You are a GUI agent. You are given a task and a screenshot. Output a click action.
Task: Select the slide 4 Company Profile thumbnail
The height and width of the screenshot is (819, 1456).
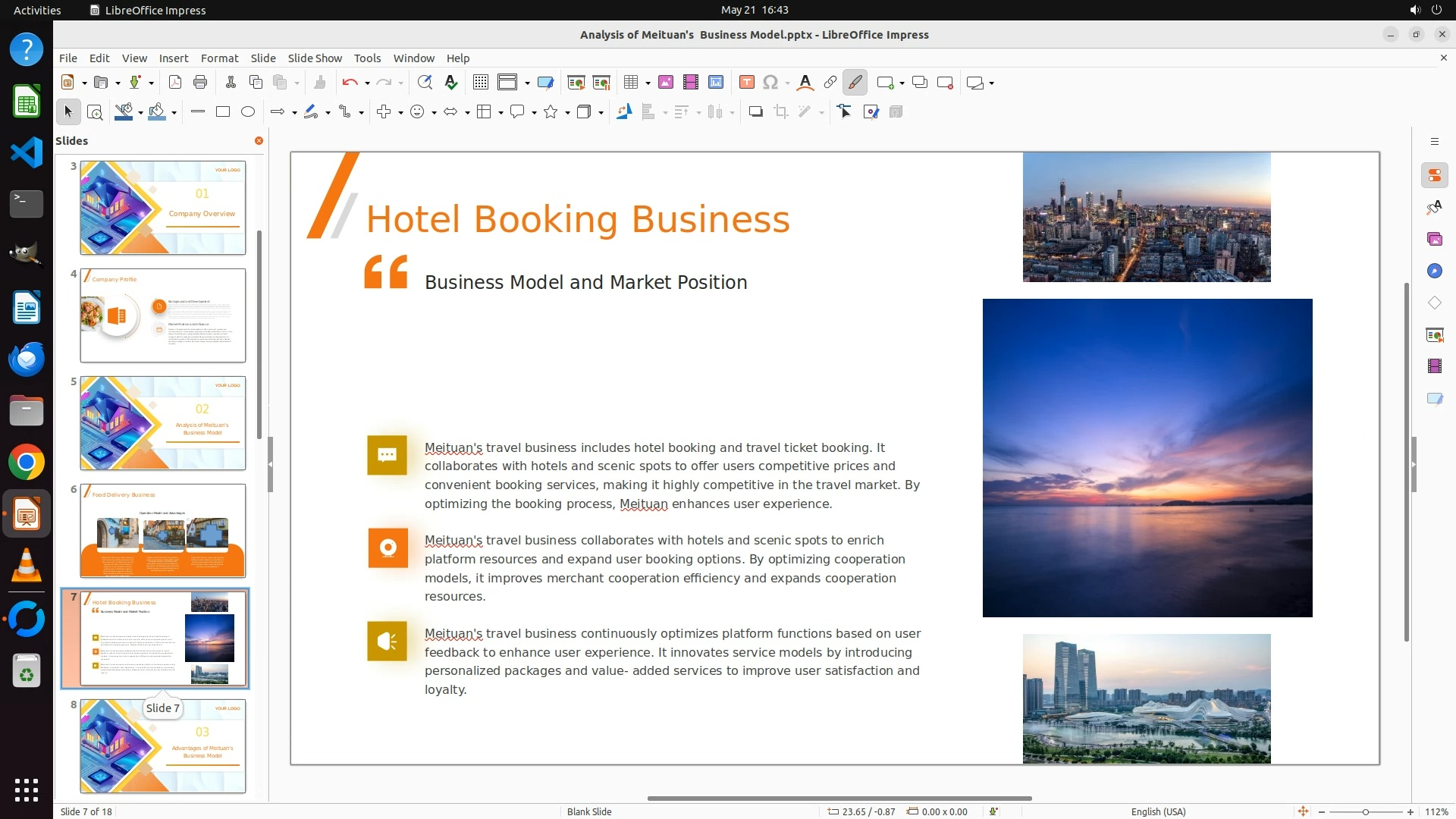point(163,315)
